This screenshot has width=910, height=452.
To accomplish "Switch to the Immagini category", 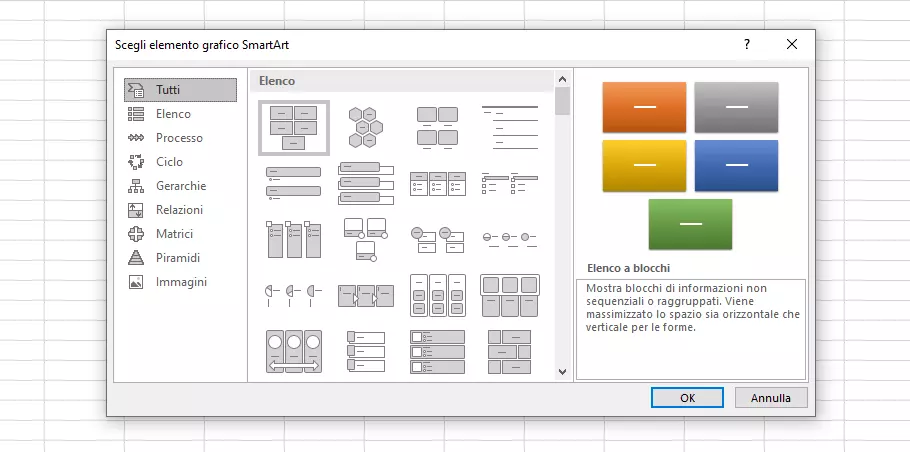I will (180, 282).
